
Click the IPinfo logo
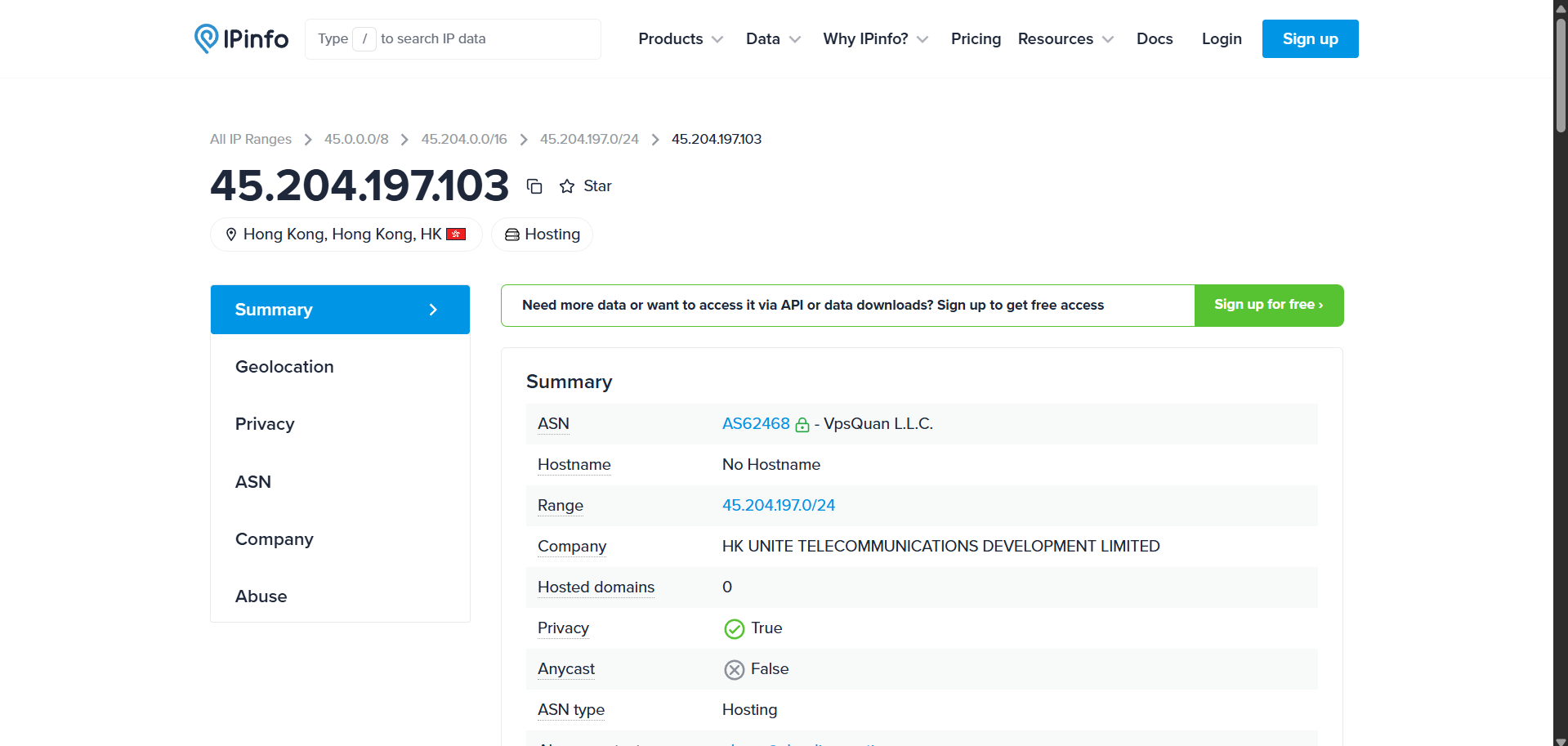pos(241,38)
